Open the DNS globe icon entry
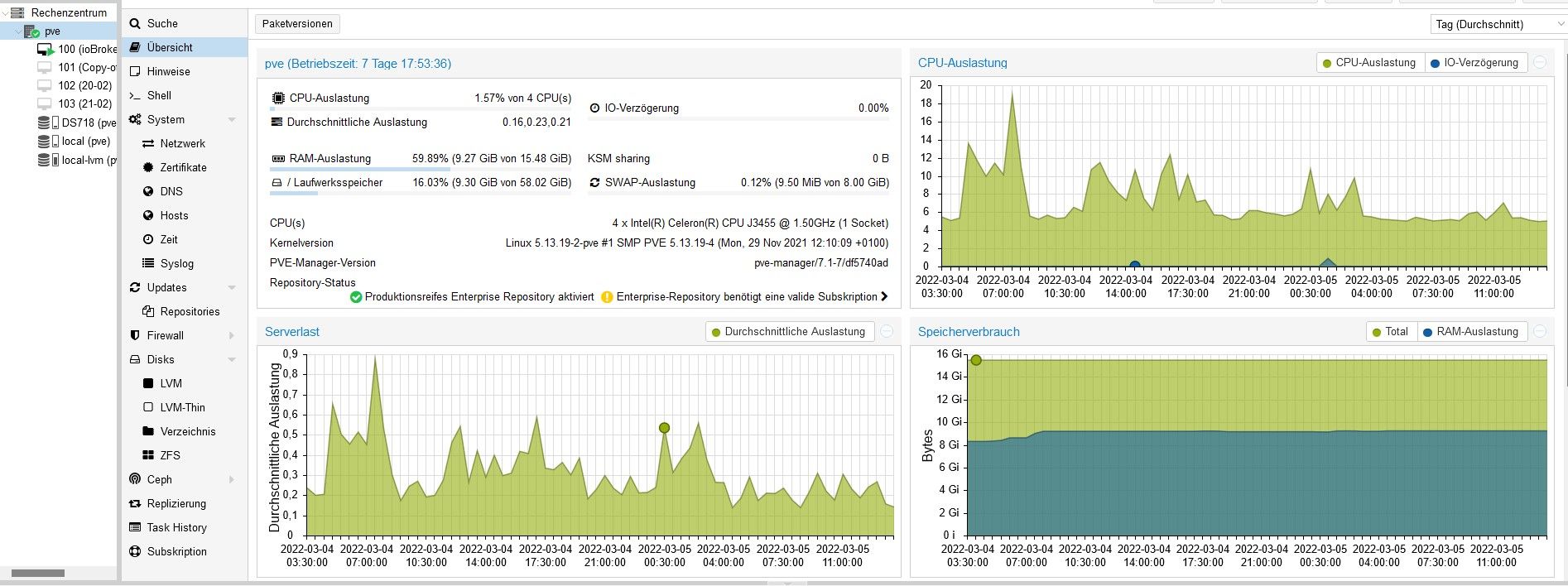Viewport: 1568px width, 586px height. pyautogui.click(x=148, y=191)
